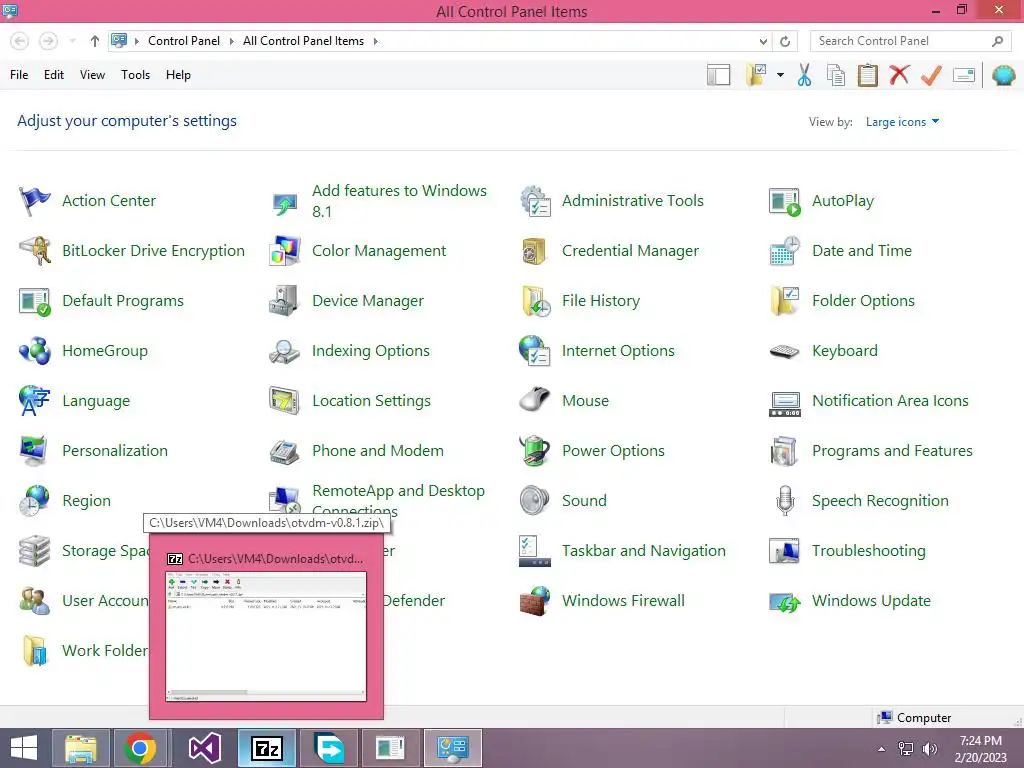Click the Classic Shell settings shell icon
Image resolution: width=1024 pixels, height=768 pixels.
(1003, 75)
